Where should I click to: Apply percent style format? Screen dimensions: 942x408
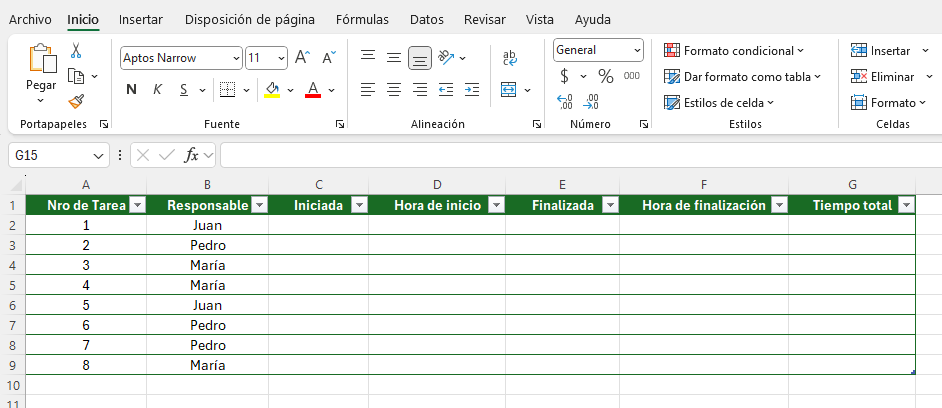click(x=606, y=76)
